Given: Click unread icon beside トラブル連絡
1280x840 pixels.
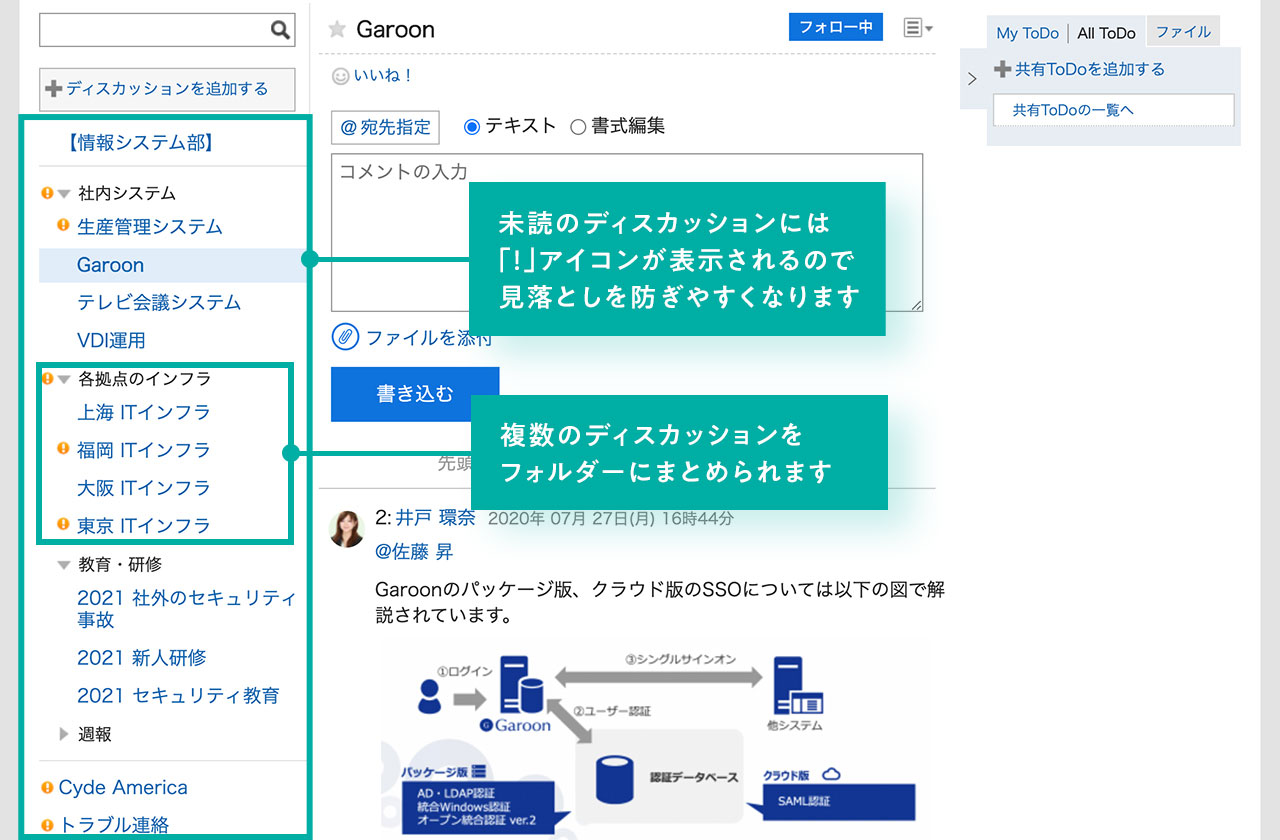Looking at the screenshot, I should (46, 825).
